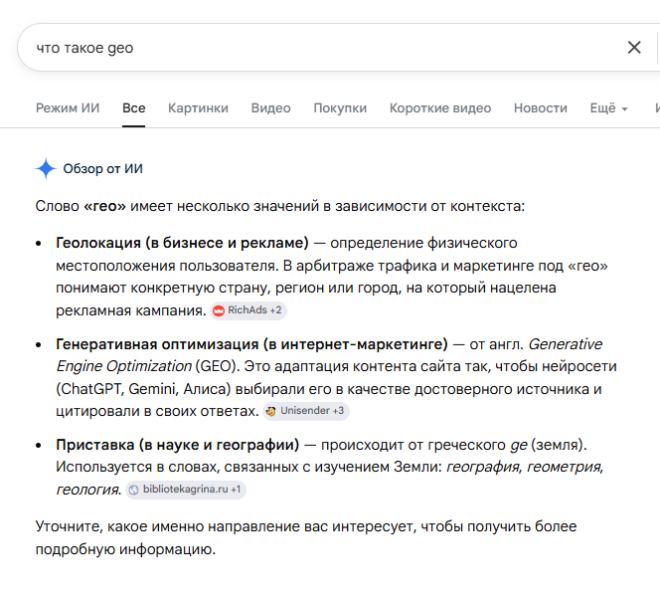Click the AI overview sparkle icon
This screenshot has width=660, height=600.
(x=46, y=168)
